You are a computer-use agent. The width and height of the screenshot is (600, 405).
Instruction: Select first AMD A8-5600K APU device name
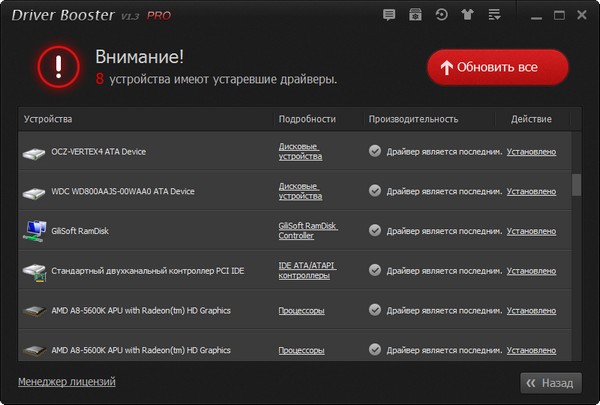tap(141, 310)
